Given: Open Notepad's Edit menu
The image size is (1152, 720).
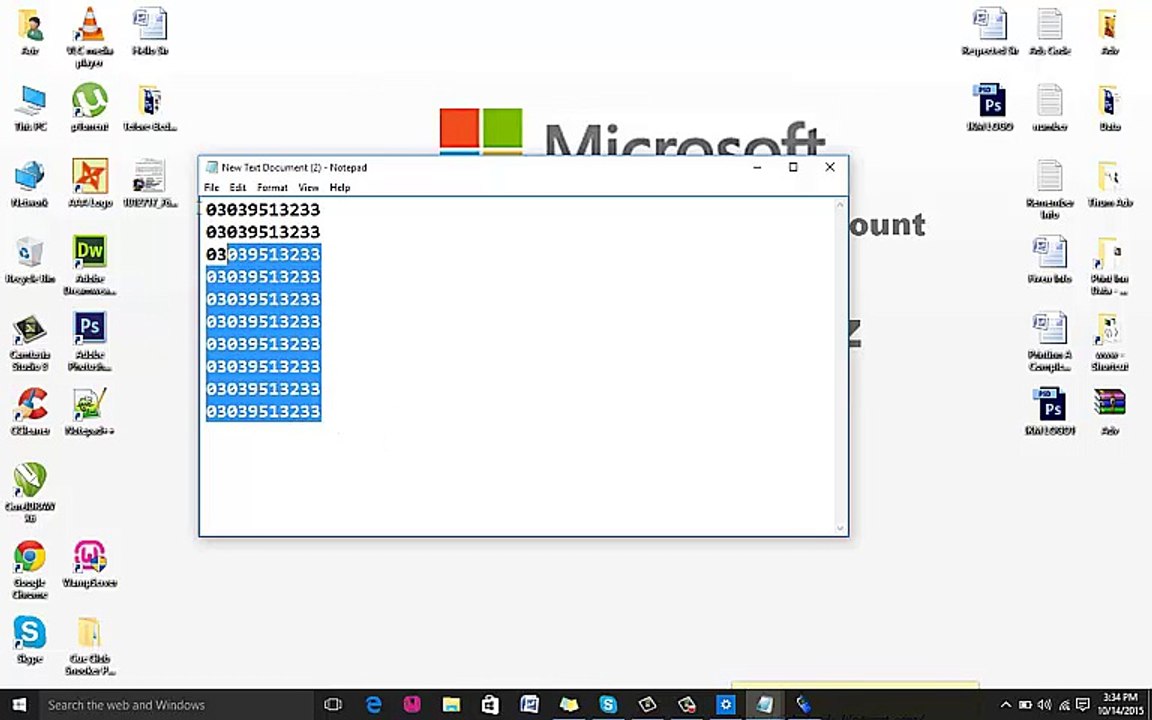Looking at the screenshot, I should point(238,187).
